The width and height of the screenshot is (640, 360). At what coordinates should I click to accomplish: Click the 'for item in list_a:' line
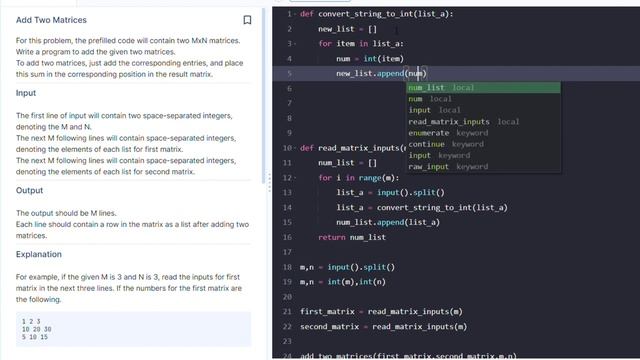click(x=361, y=44)
